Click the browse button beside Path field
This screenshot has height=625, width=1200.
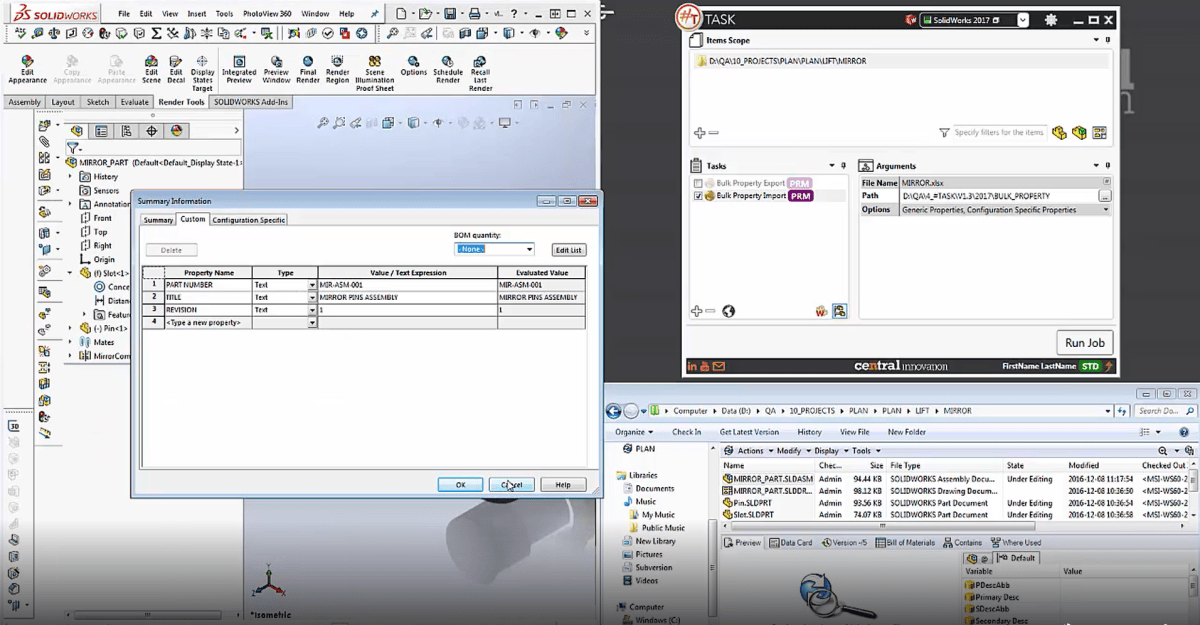tap(1105, 196)
